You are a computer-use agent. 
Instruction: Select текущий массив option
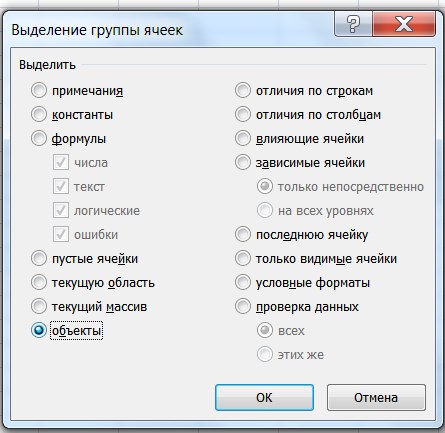pos(39,306)
